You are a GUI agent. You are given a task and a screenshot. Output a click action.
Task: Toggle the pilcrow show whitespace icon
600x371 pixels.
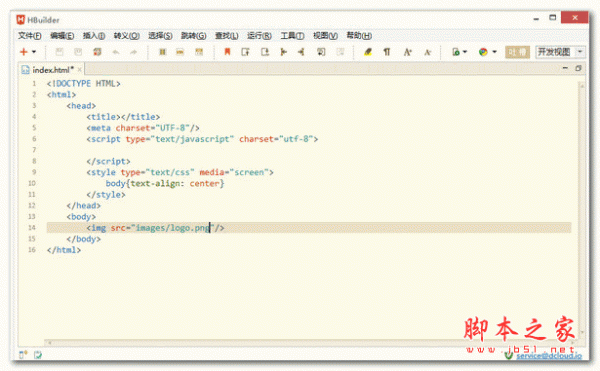(x=387, y=52)
